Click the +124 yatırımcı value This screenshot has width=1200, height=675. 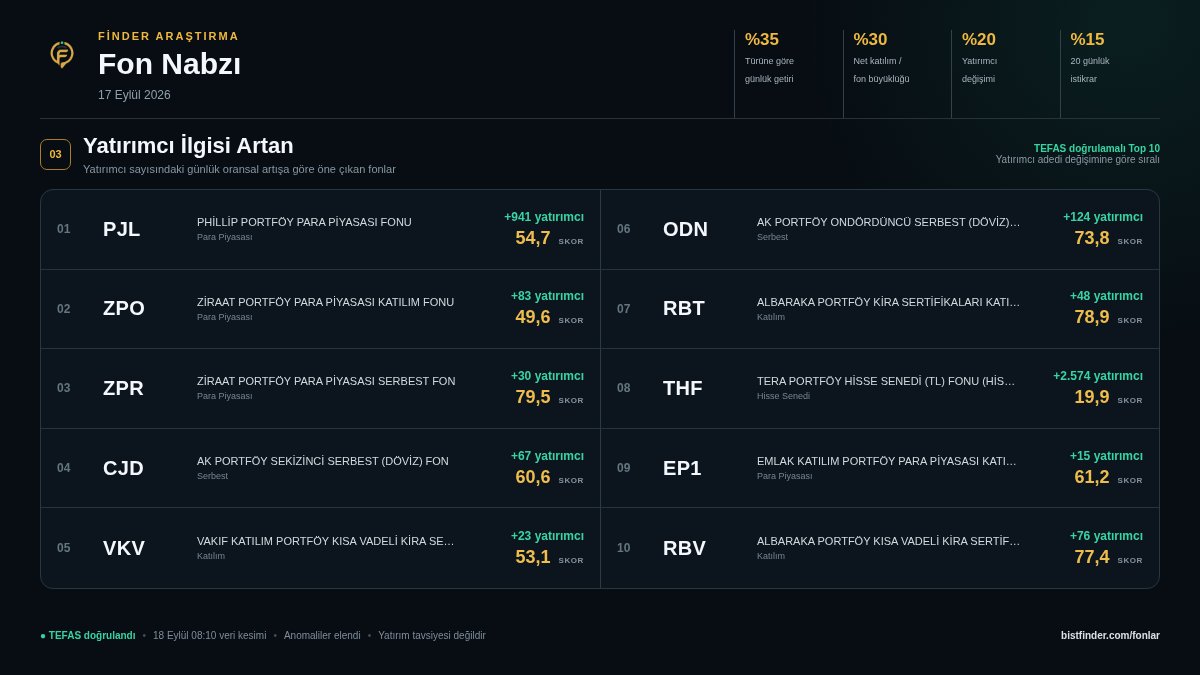tap(1103, 217)
